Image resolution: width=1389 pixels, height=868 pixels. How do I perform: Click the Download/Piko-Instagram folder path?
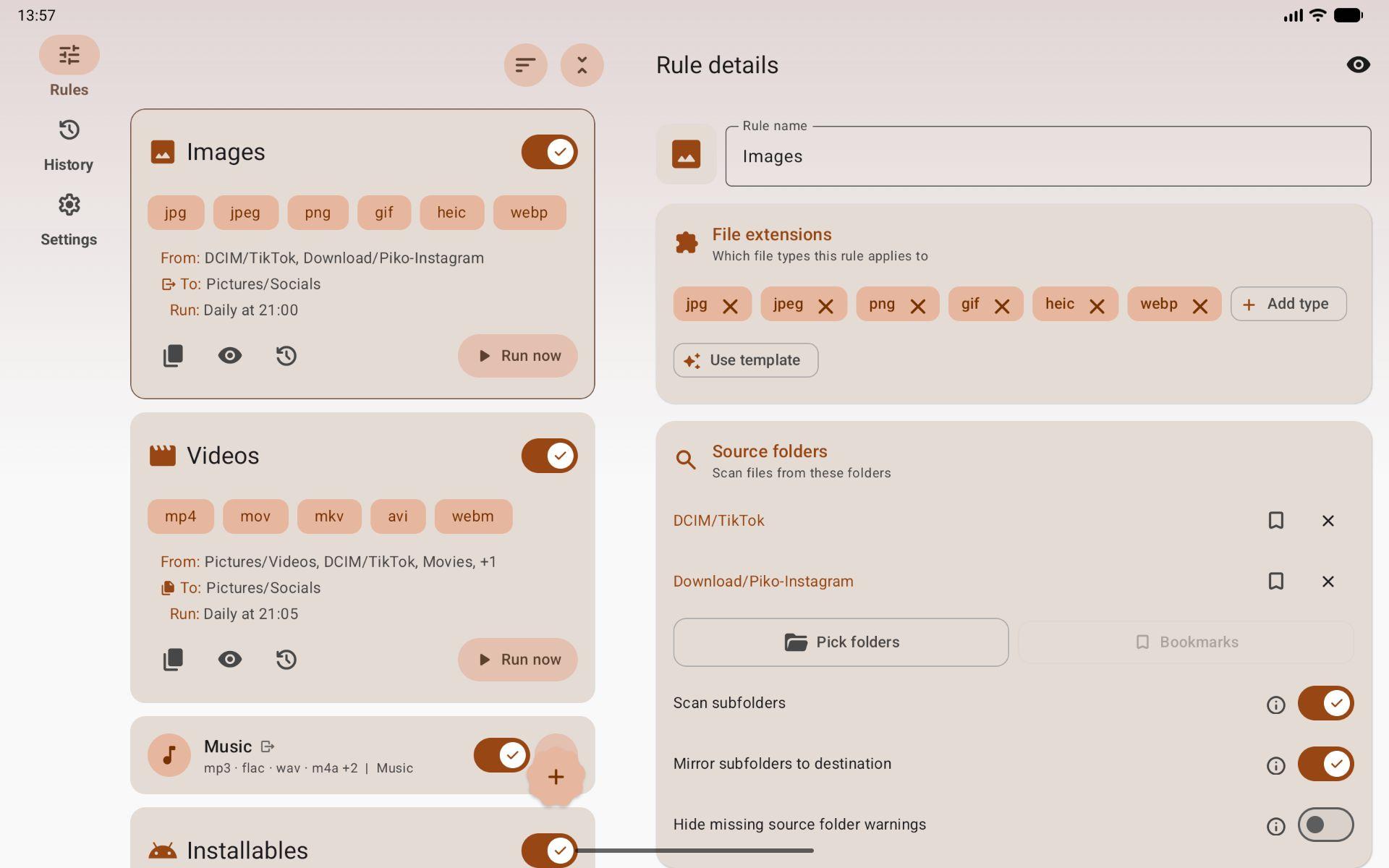pos(763,582)
